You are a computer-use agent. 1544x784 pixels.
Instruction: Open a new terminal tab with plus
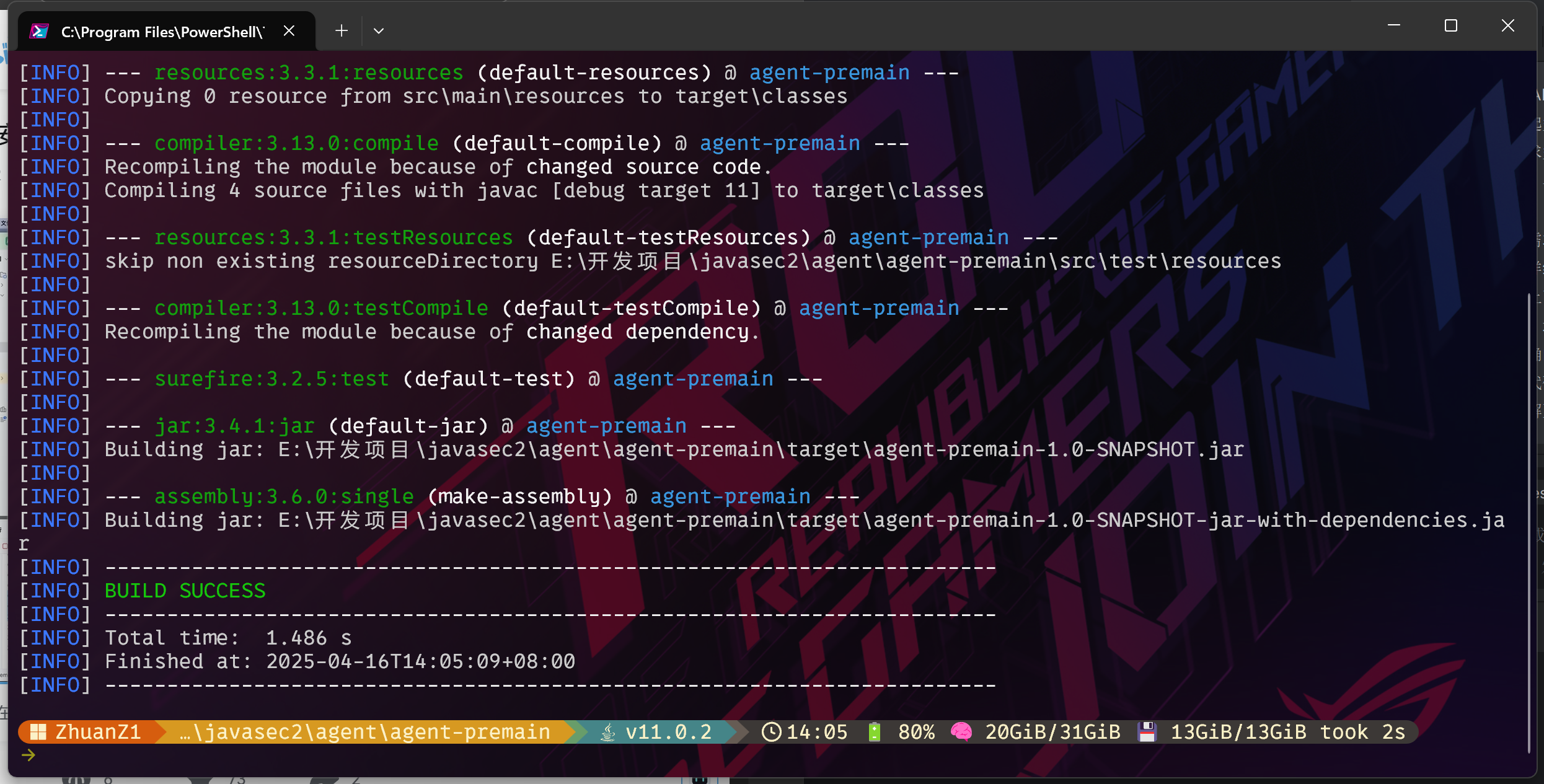pos(341,31)
